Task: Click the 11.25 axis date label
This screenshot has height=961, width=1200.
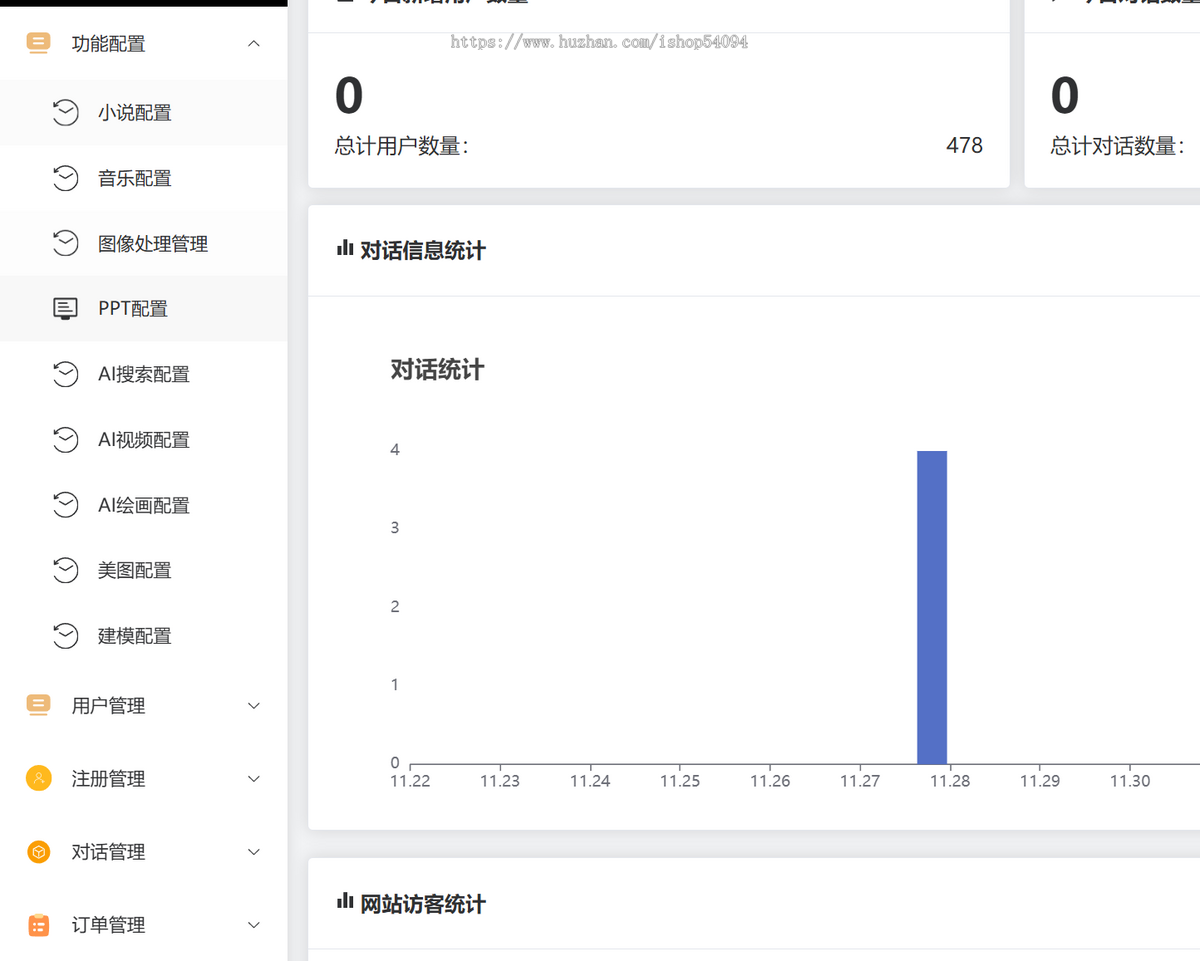Action: 680,781
